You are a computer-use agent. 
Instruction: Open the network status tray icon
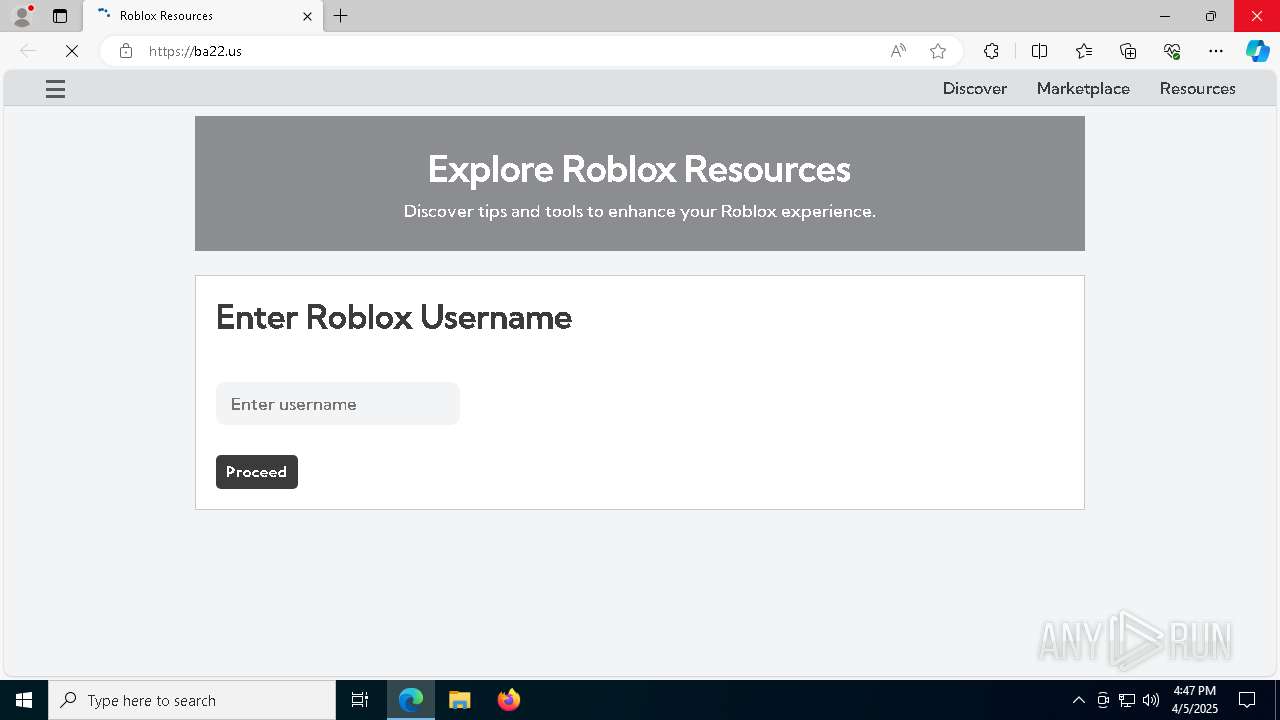(x=1127, y=700)
